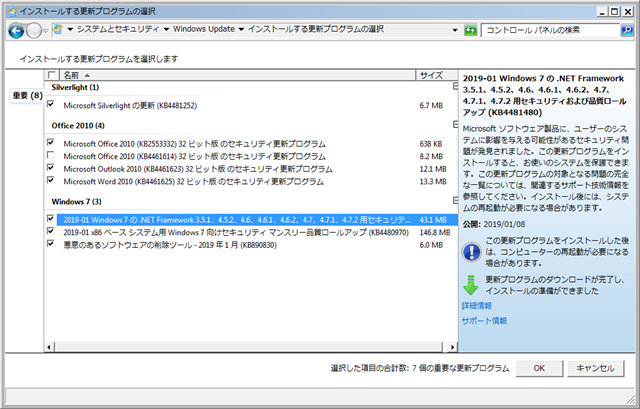Click the キャンセル button

(596, 368)
